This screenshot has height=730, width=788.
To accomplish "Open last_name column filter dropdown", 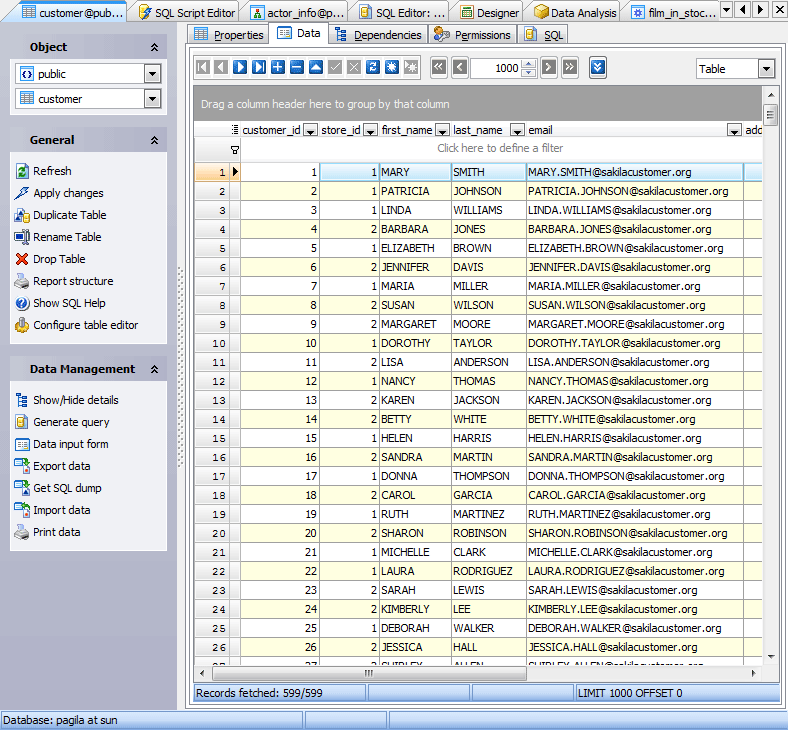I will click(517, 131).
